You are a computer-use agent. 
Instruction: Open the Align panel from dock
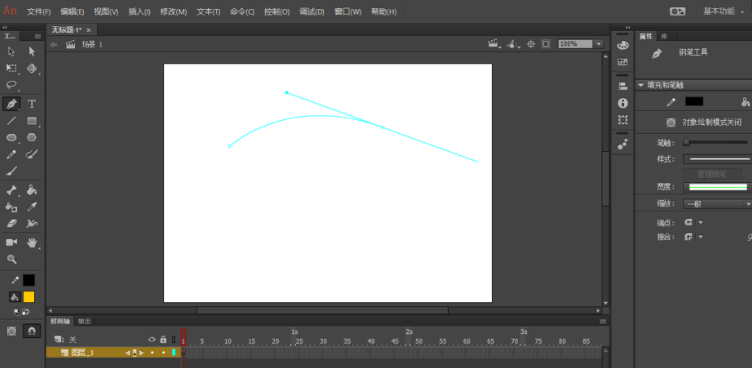pyautogui.click(x=623, y=86)
